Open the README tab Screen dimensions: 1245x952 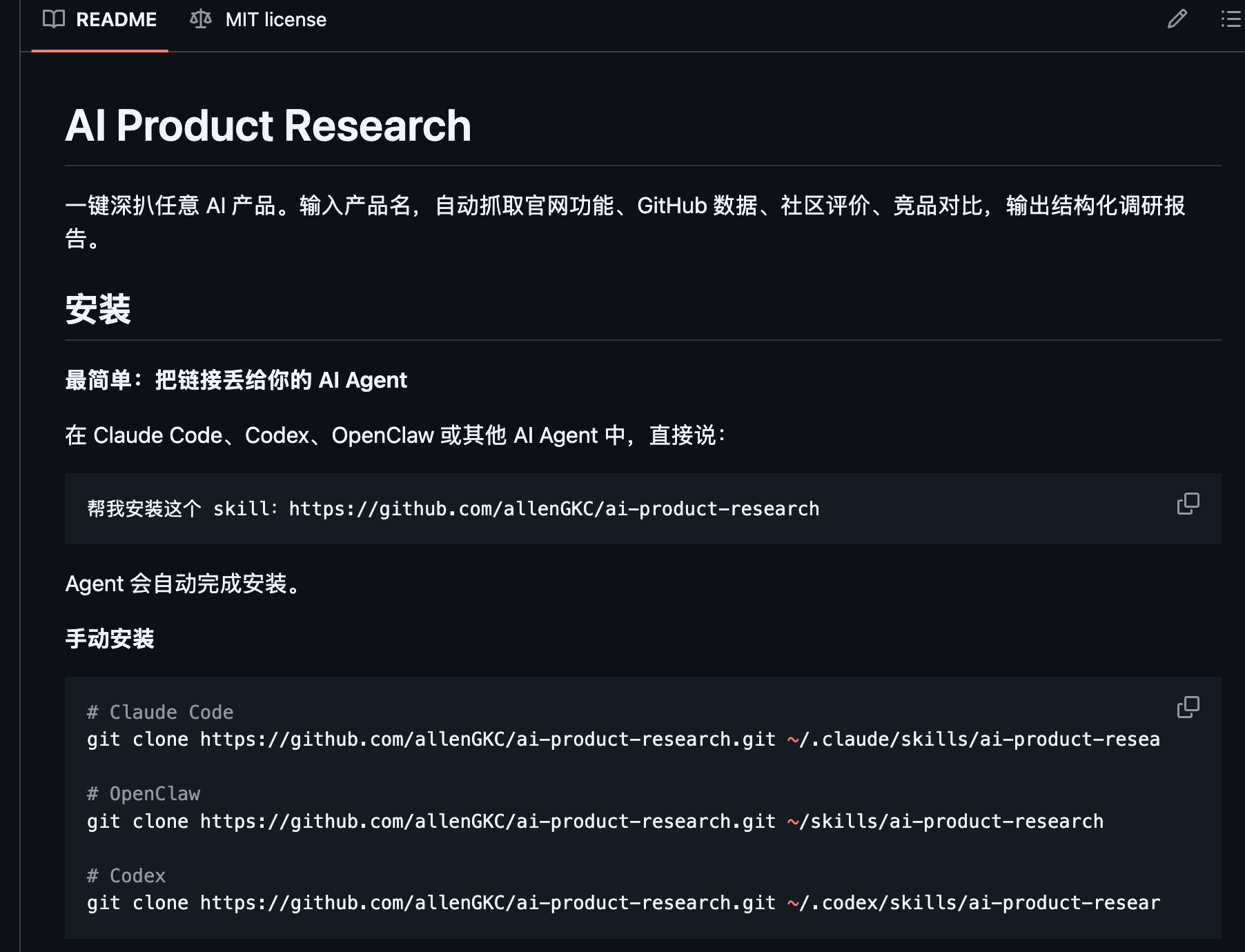pyautogui.click(x=100, y=20)
